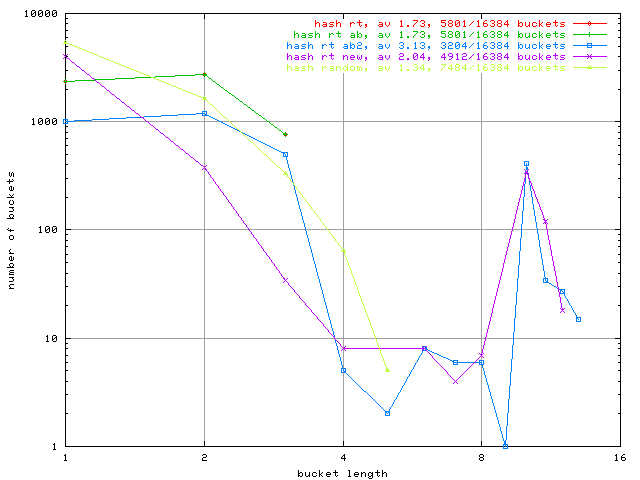Click the purple cross legend line sample
The width and height of the screenshot is (640, 480).
(589, 57)
